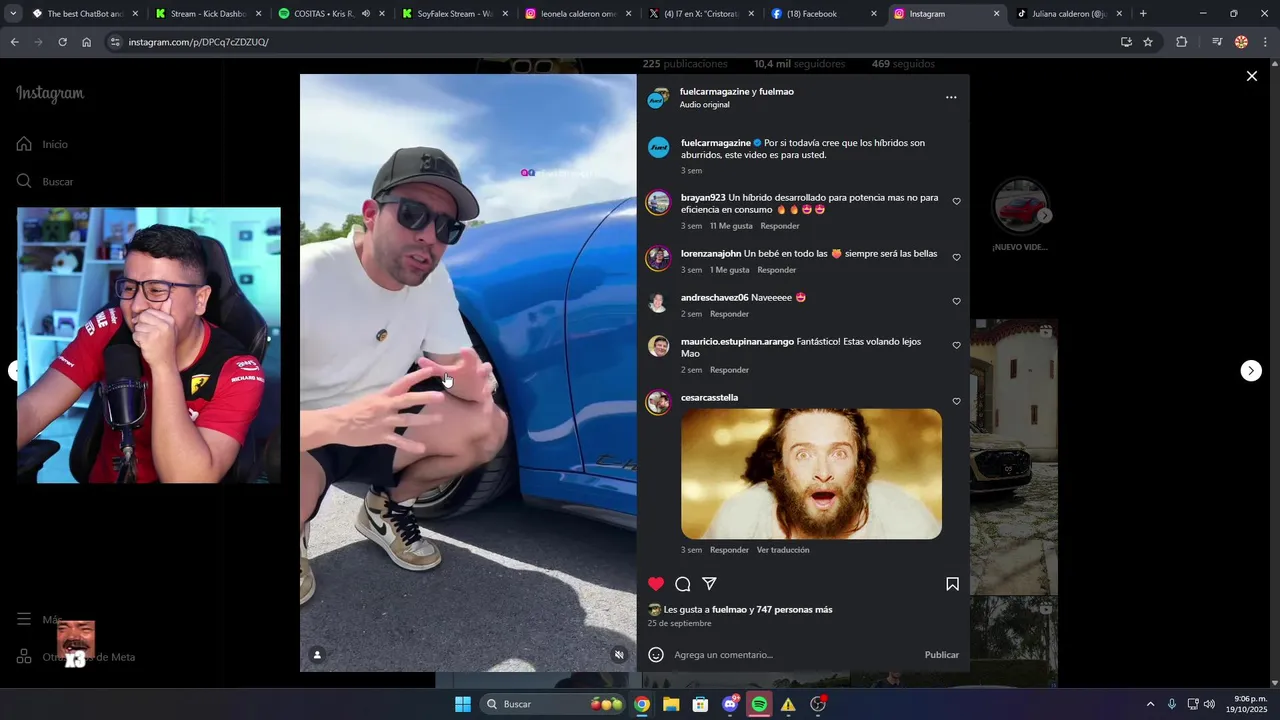Open the Windows Start menu

pos(463,704)
